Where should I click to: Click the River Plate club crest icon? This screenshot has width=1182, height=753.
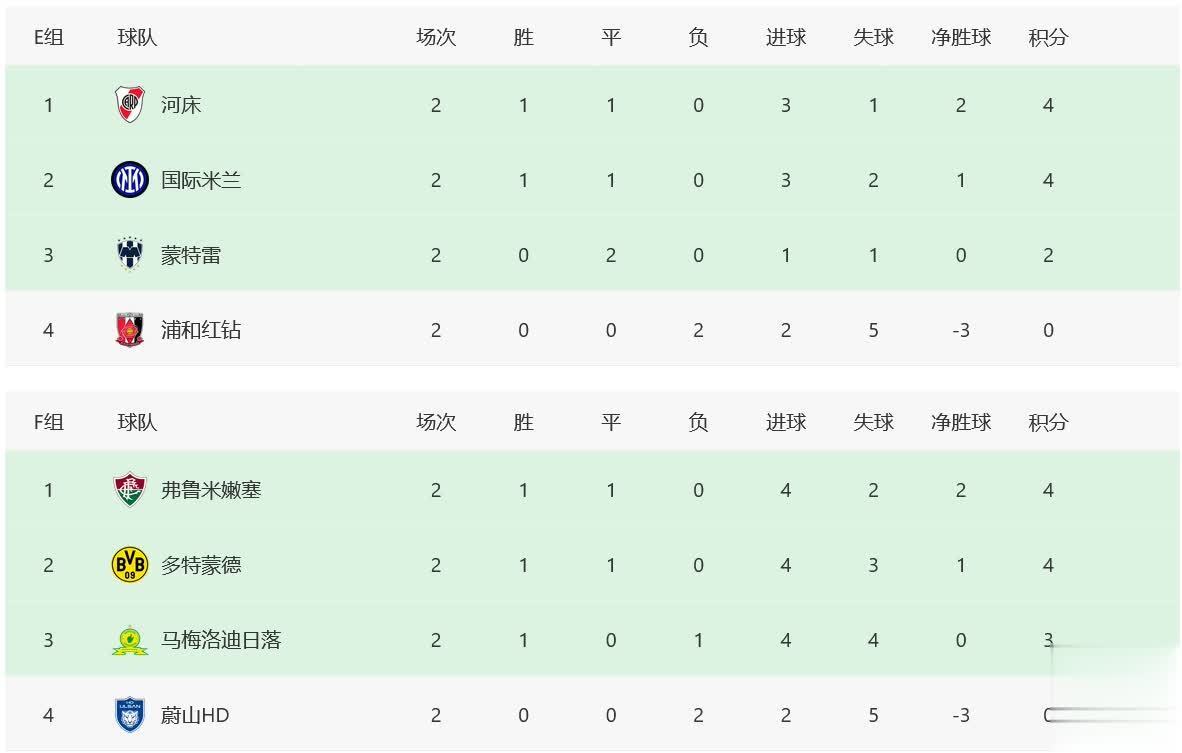coord(129,104)
